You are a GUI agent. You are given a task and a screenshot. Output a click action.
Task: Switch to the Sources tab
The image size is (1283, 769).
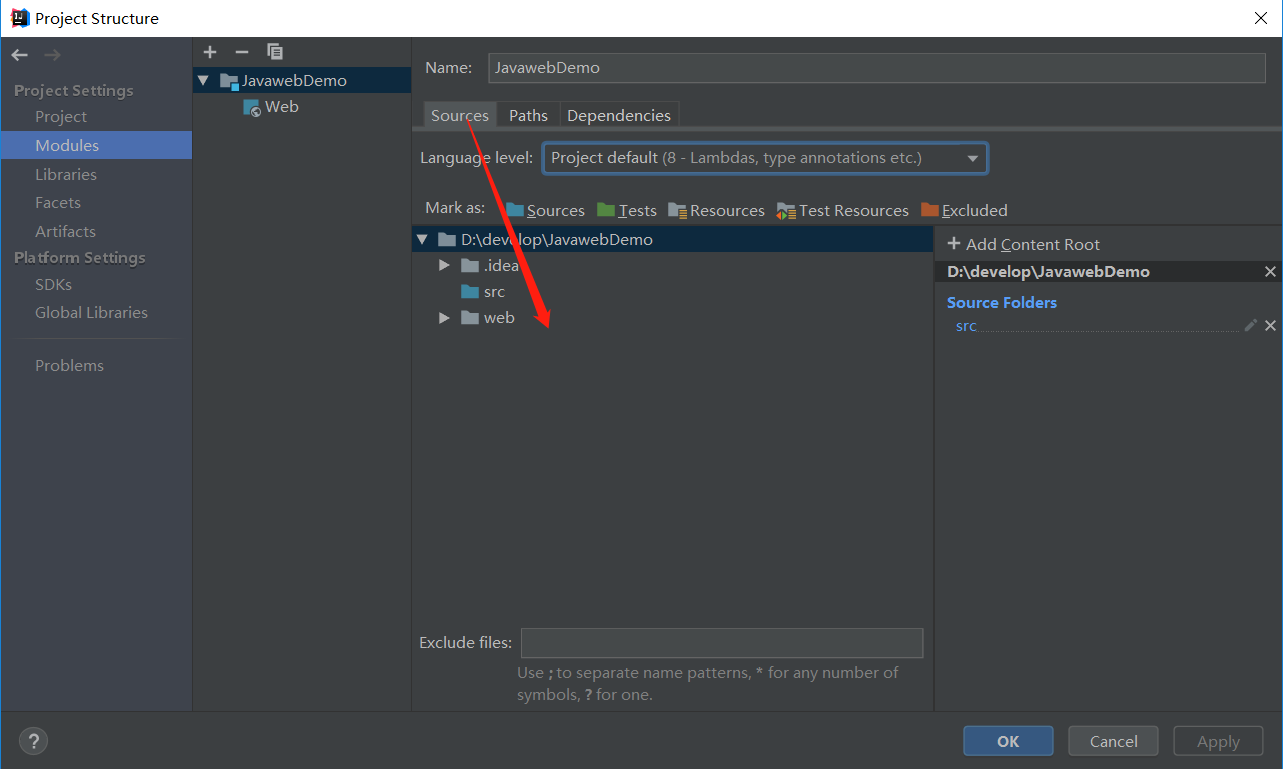pyautogui.click(x=460, y=115)
